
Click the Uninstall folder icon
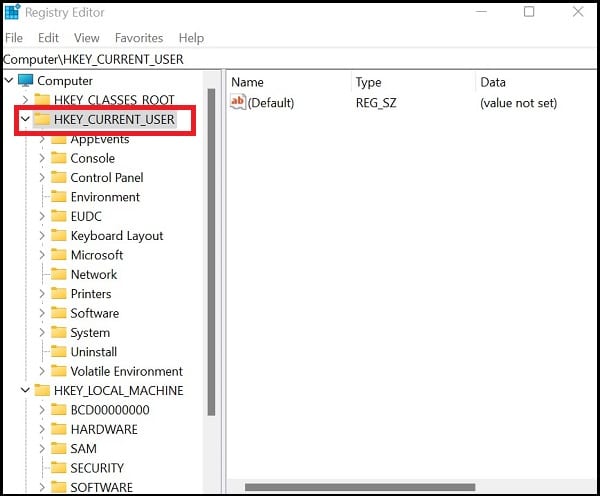(59, 351)
